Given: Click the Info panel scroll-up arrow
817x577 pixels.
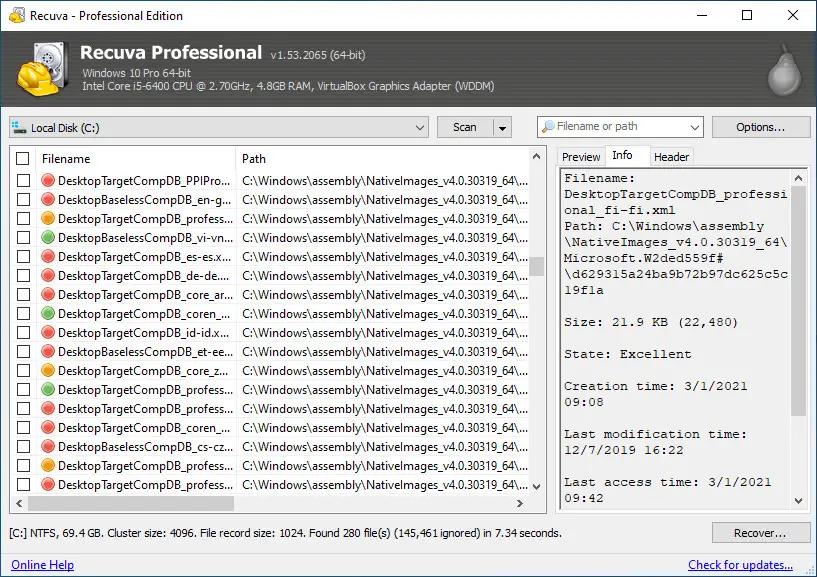Looking at the screenshot, I should [x=798, y=178].
